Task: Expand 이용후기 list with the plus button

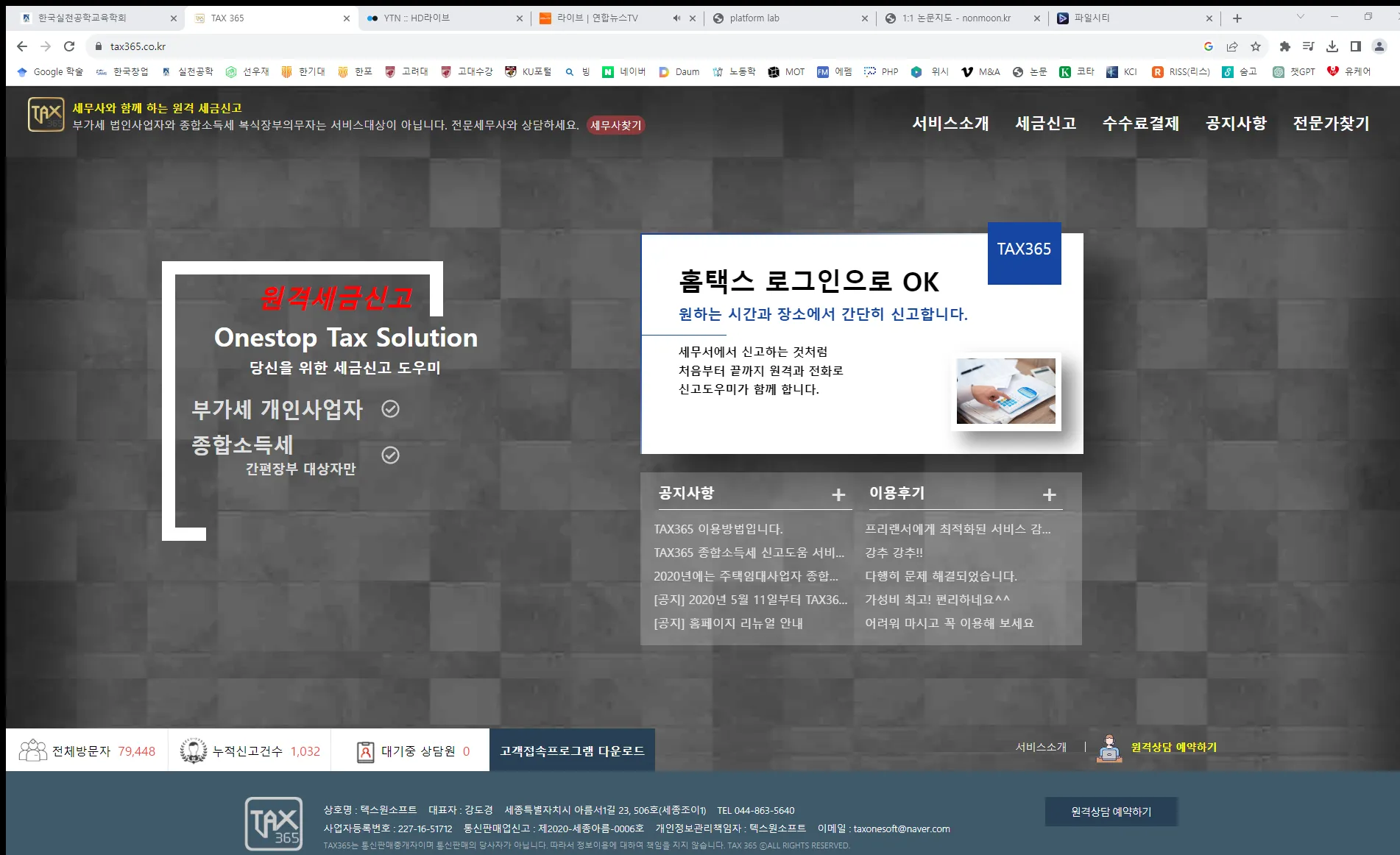Action: (x=1050, y=495)
